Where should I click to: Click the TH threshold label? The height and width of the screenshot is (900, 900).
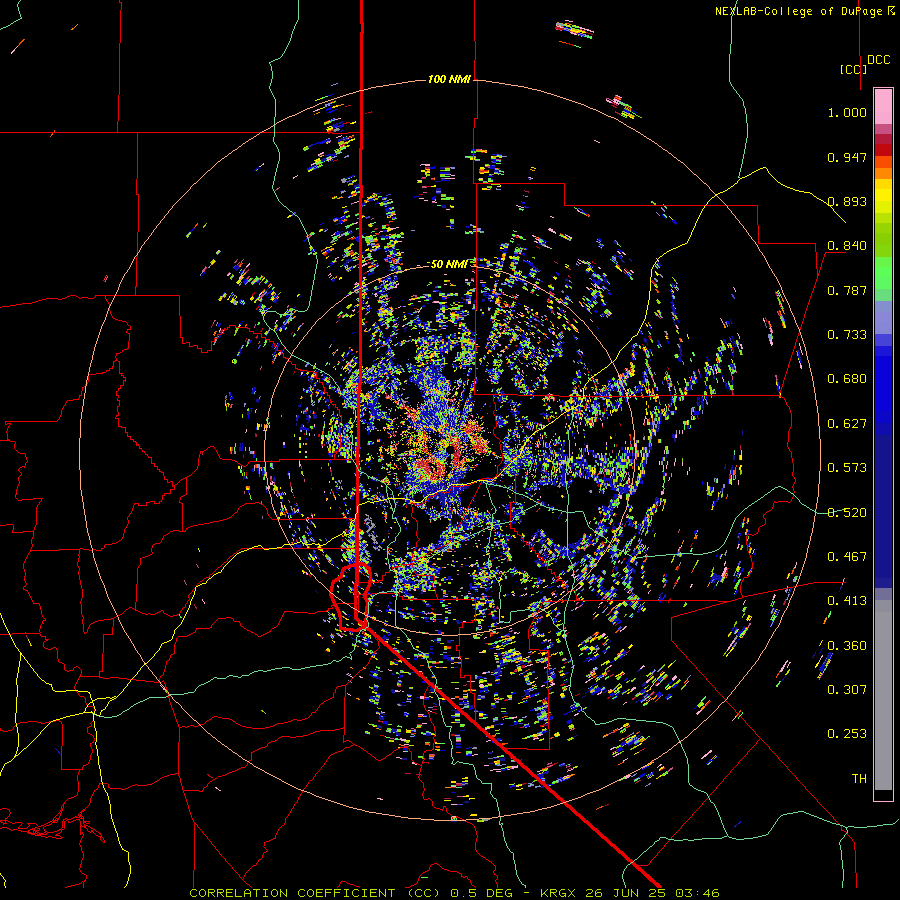859,779
